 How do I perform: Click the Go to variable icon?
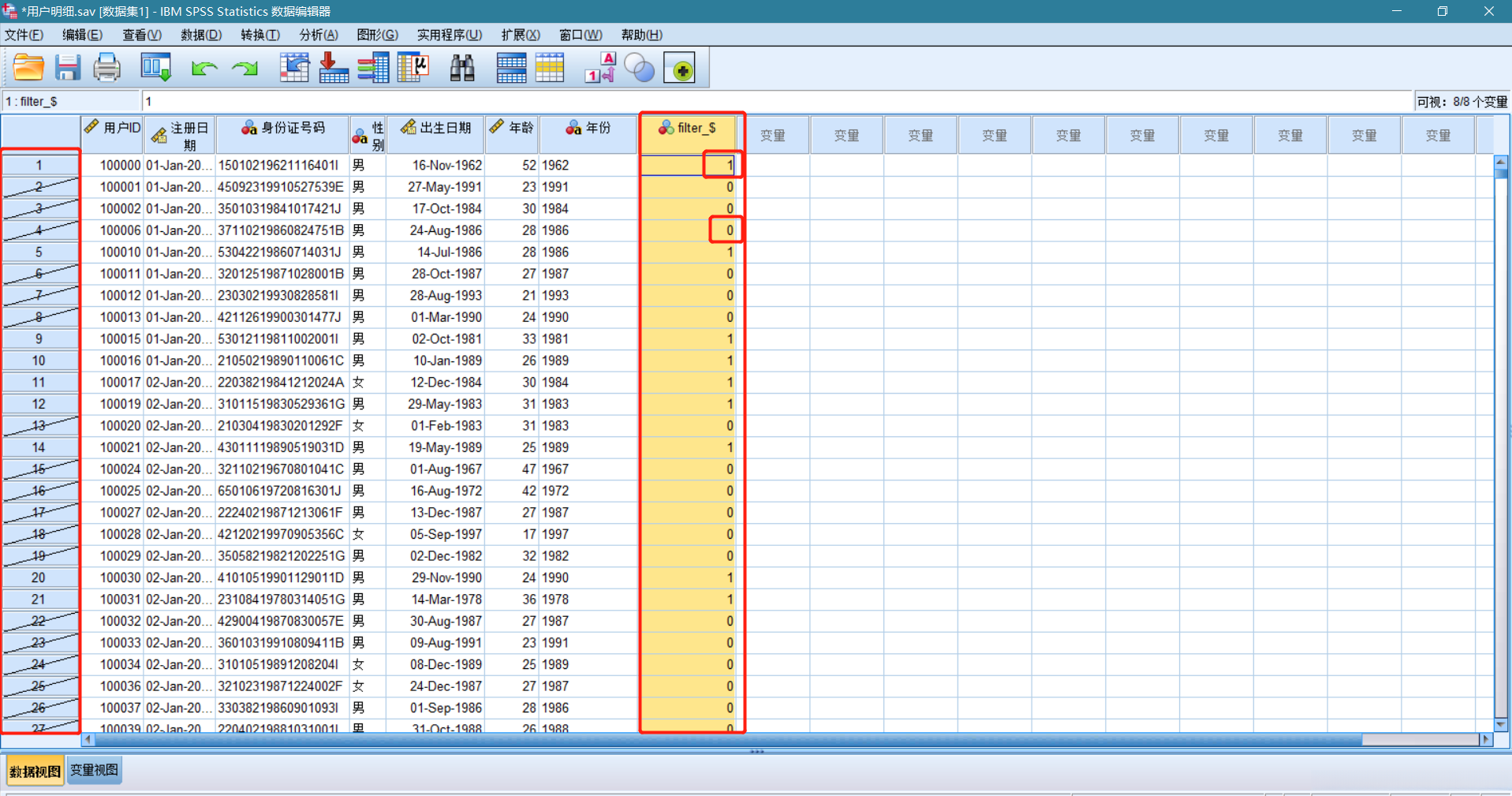click(334, 68)
